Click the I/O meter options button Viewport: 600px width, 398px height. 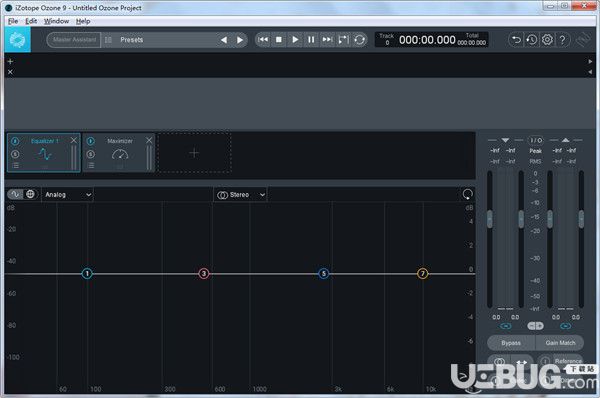[536, 140]
